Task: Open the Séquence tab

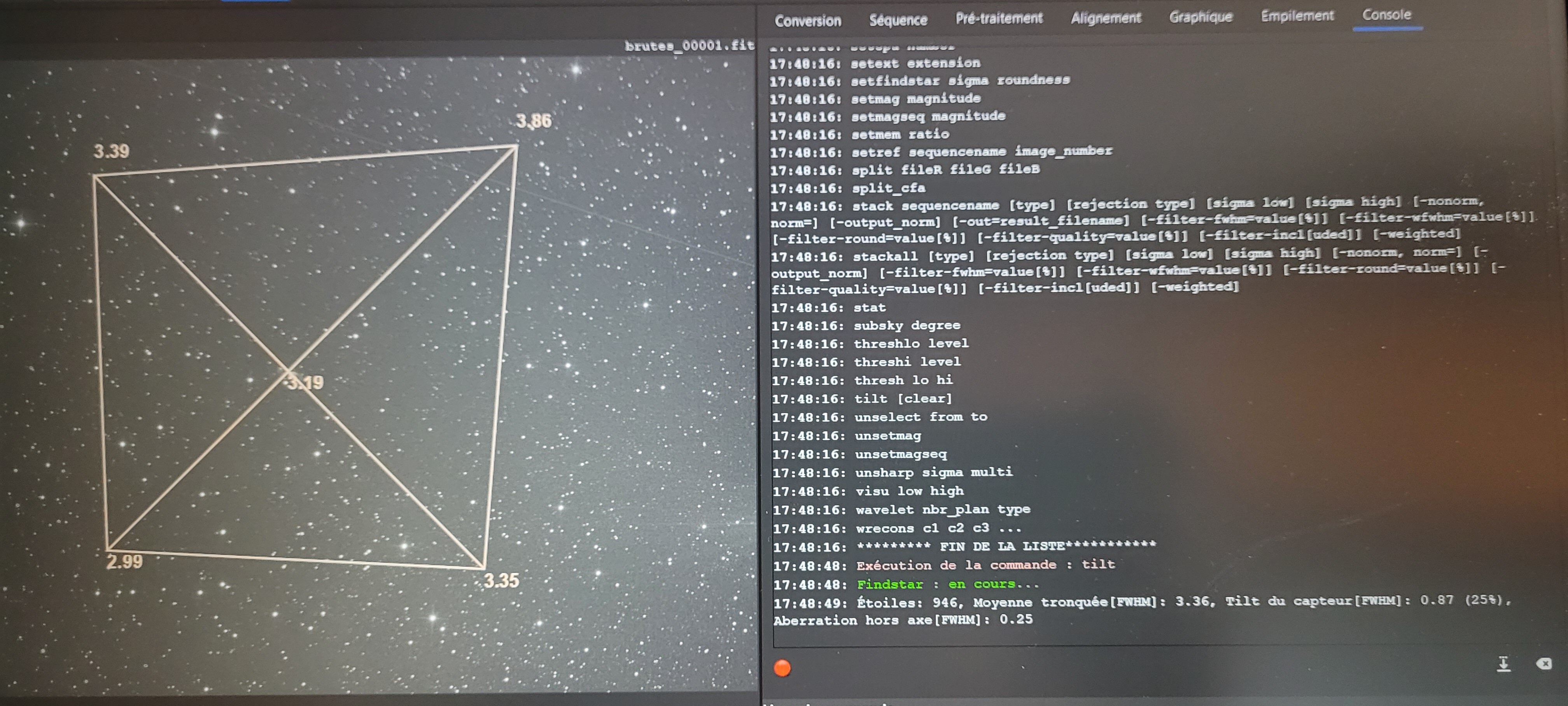Action: click(898, 20)
